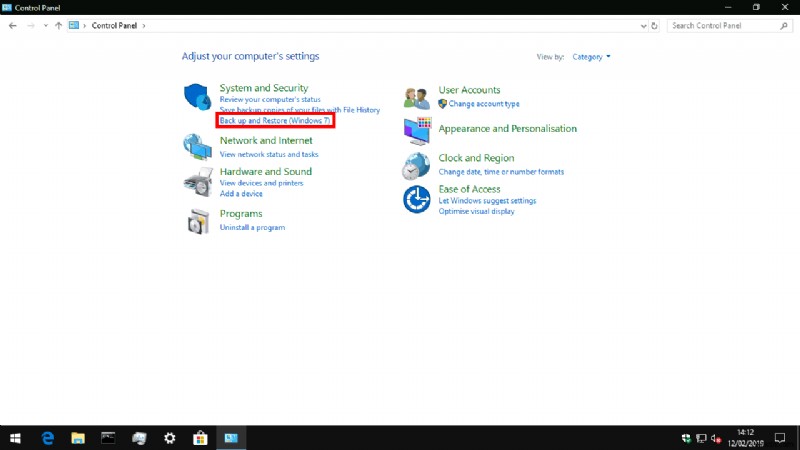Open the Action Centre notification icon

coord(780,438)
